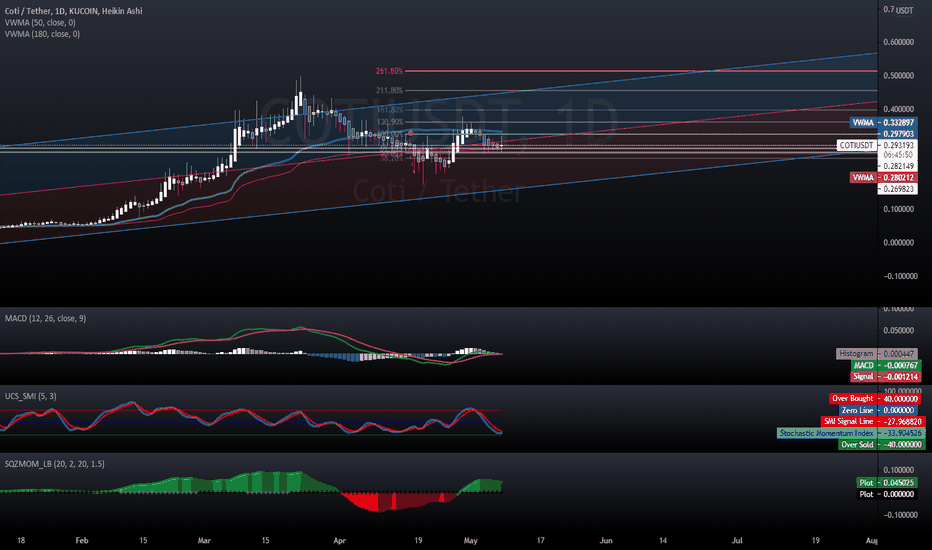Select the red Fibonacci anchor dot on chart
The width and height of the screenshot is (932, 550).
point(410,133)
